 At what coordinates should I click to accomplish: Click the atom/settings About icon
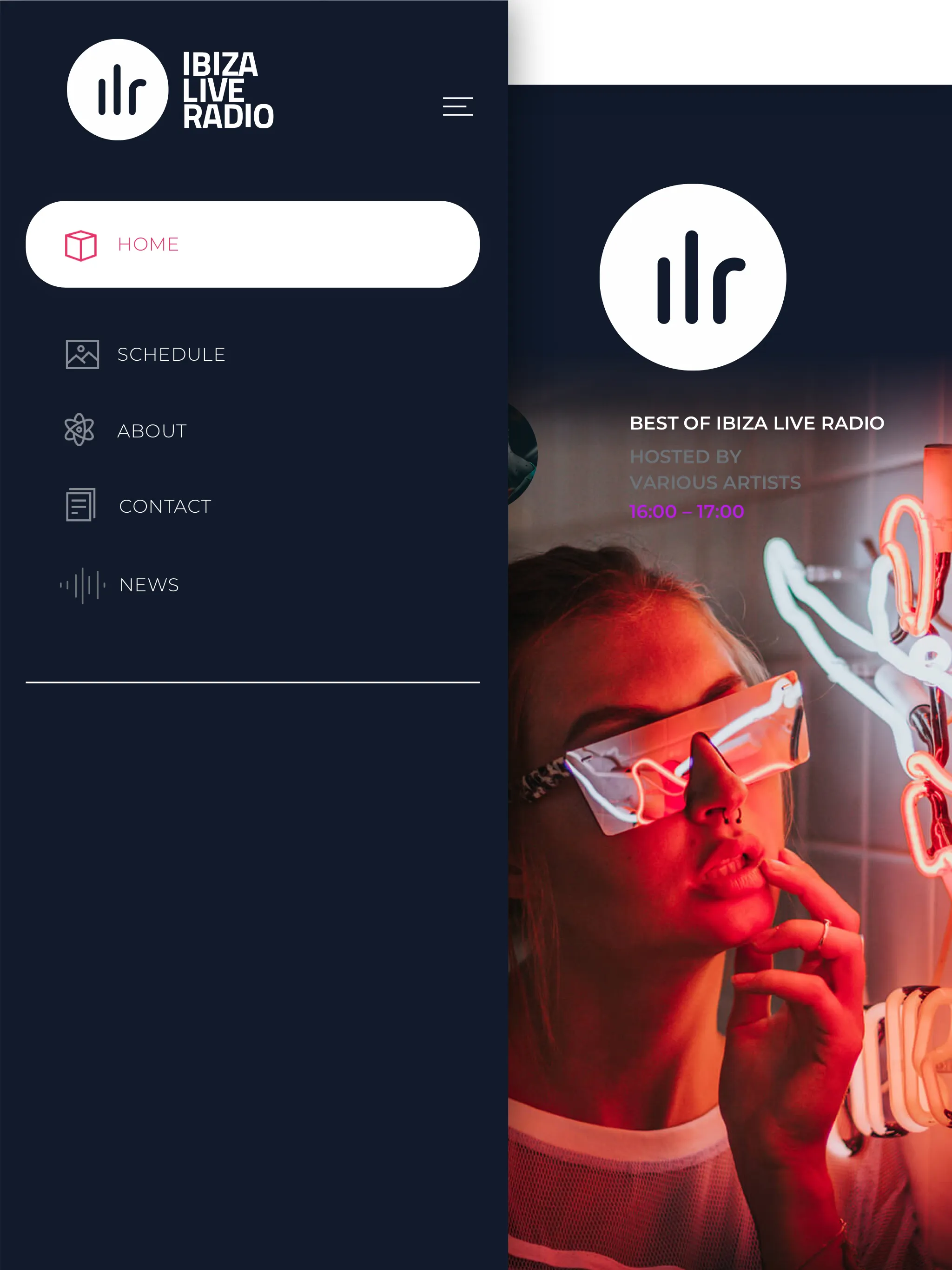click(78, 431)
